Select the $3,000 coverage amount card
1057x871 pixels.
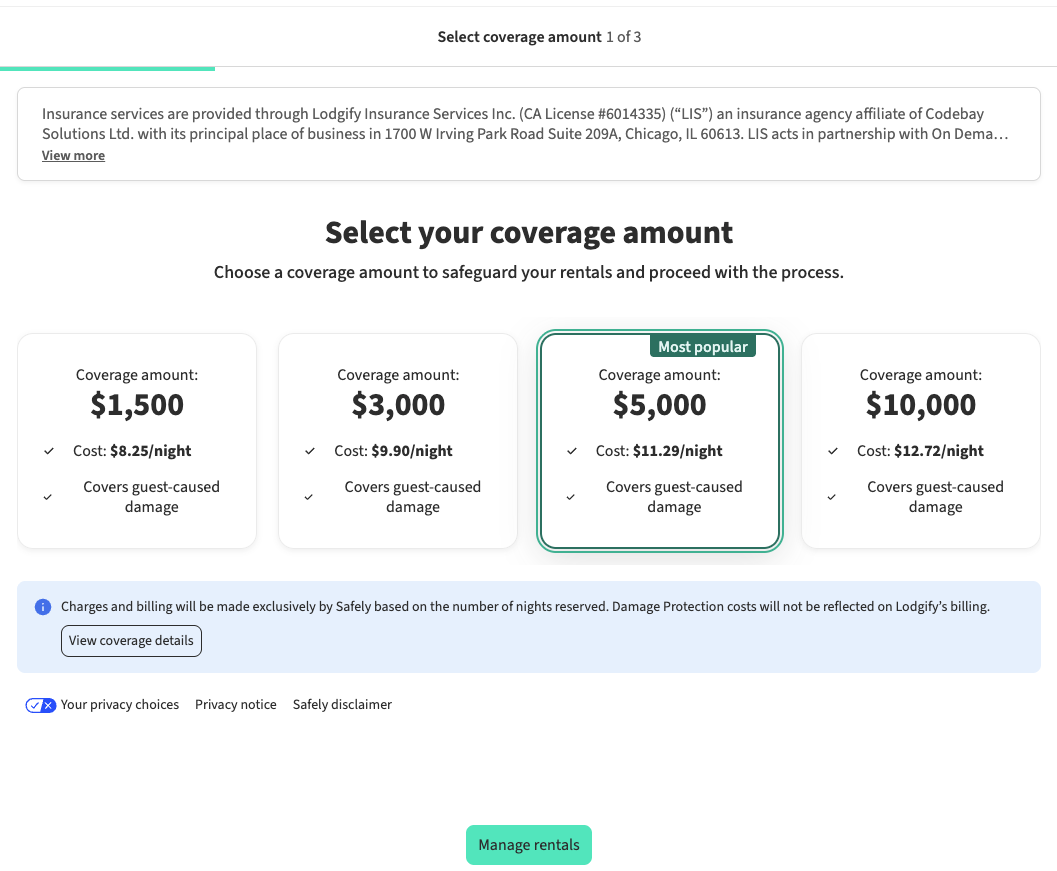click(398, 441)
